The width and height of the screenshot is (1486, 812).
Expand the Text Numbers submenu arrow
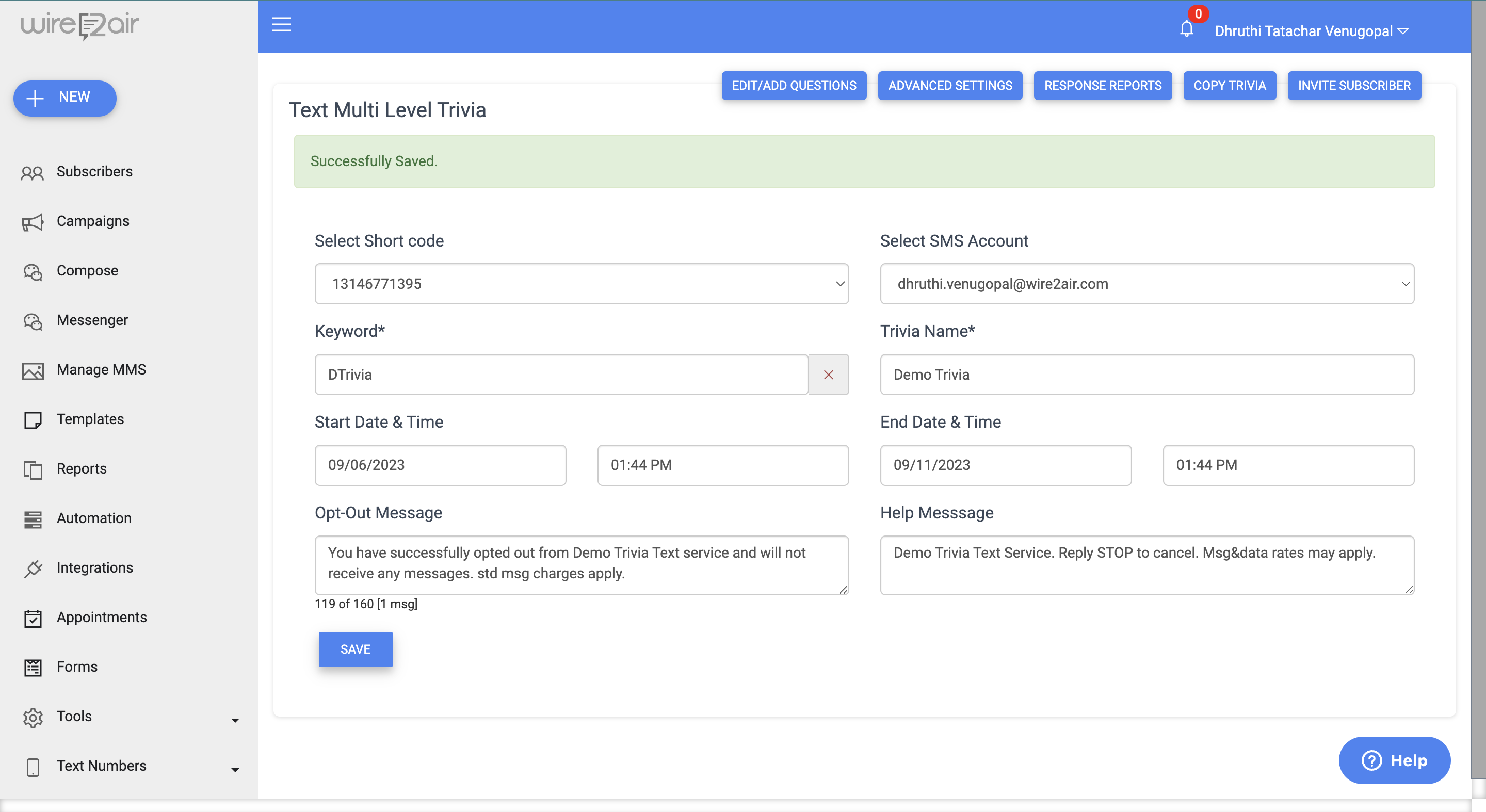click(x=235, y=769)
